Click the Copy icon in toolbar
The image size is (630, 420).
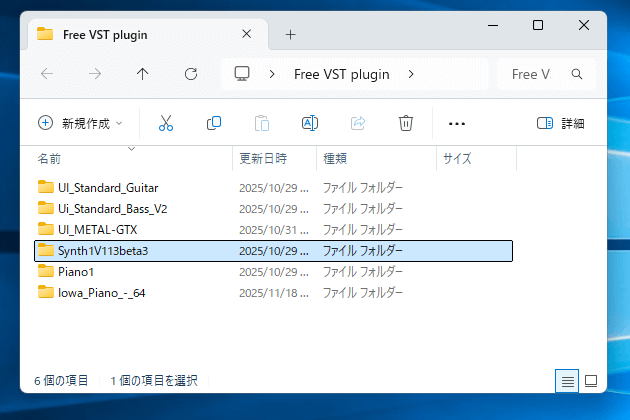[x=214, y=123]
